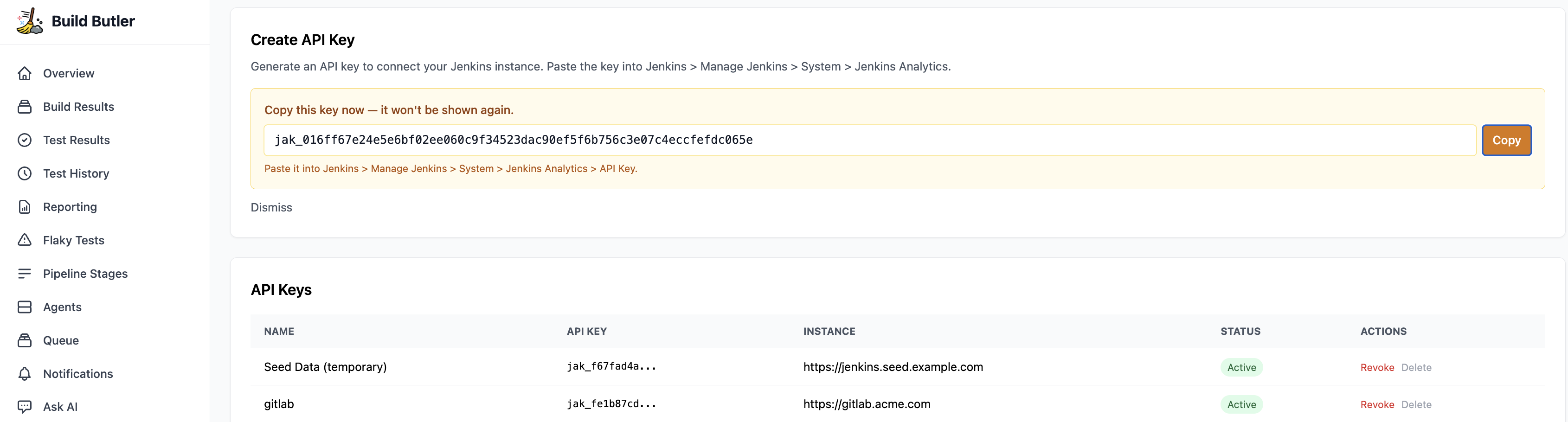Click the Agents server icon
Screen dimensions: 1568x422
pyautogui.click(x=24, y=307)
